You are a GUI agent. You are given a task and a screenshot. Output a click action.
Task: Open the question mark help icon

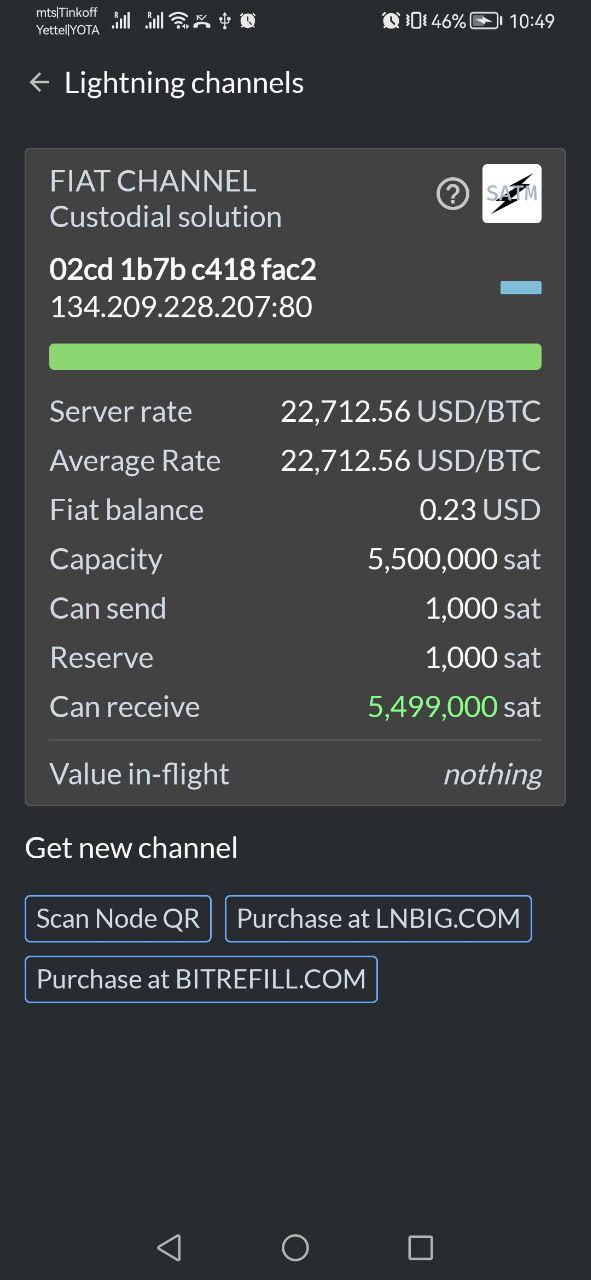coord(453,194)
